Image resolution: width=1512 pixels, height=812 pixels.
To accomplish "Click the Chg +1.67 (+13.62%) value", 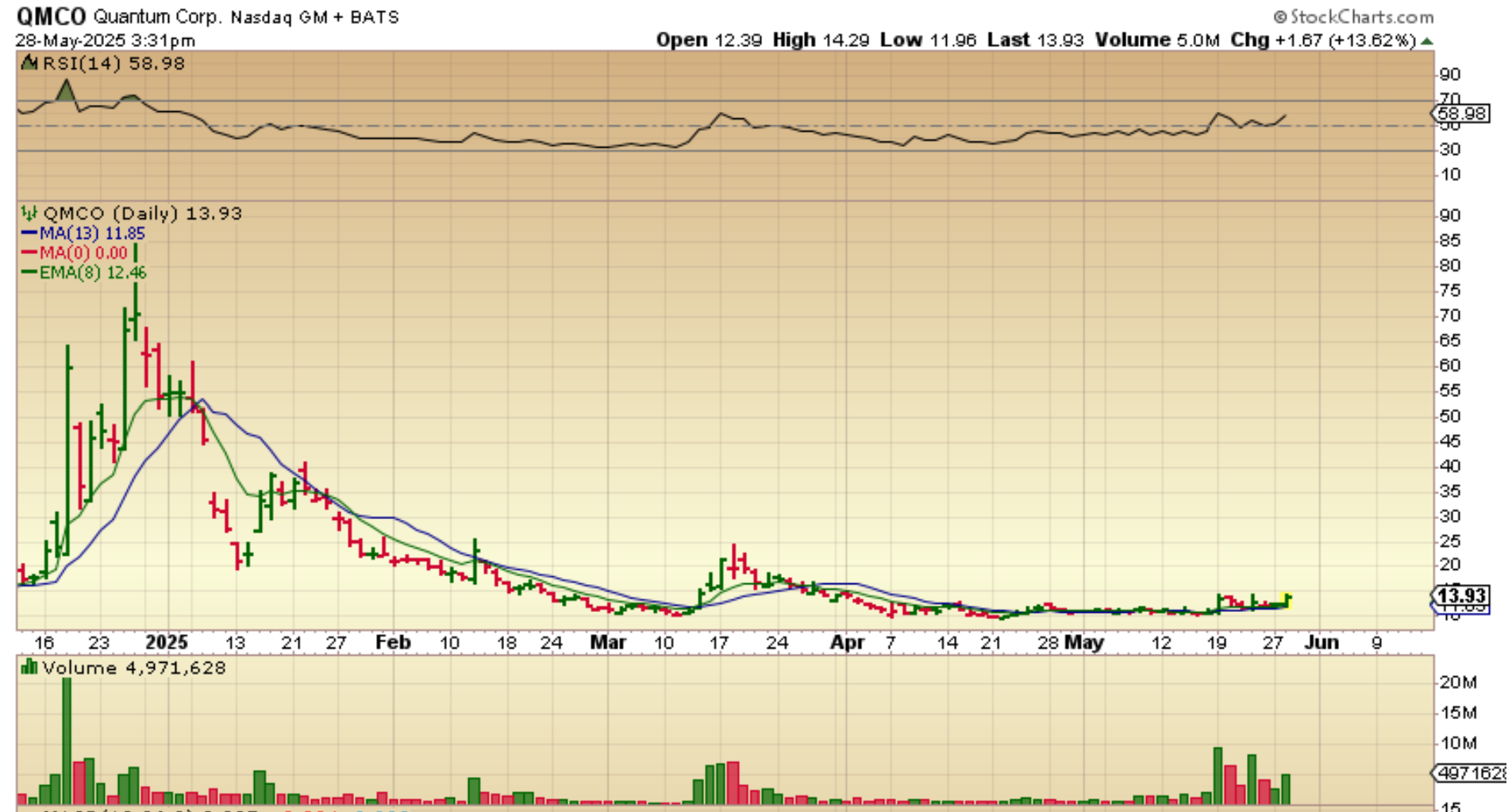I will [1323, 40].
